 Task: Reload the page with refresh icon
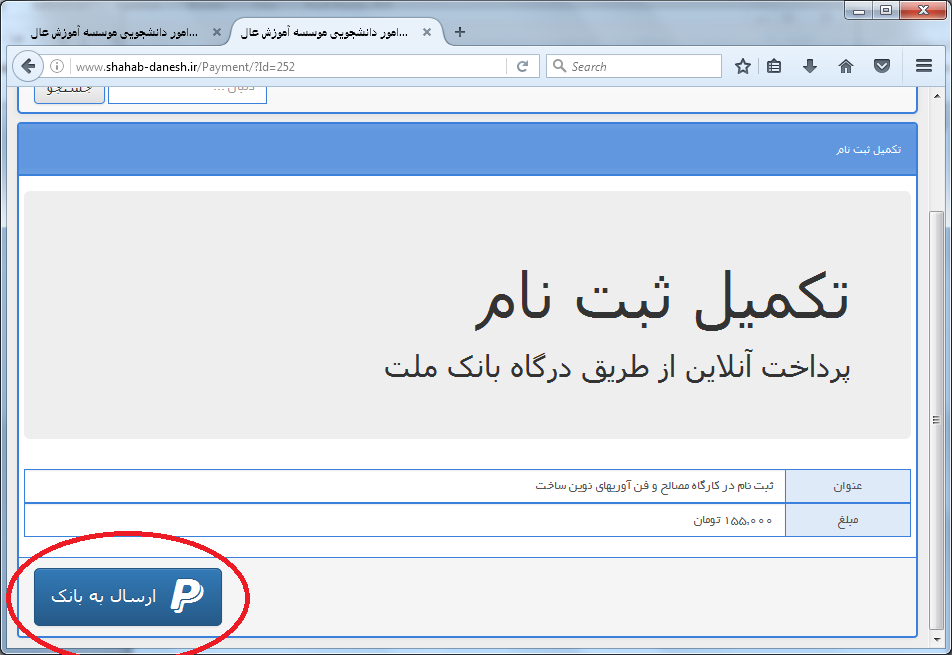pos(522,66)
